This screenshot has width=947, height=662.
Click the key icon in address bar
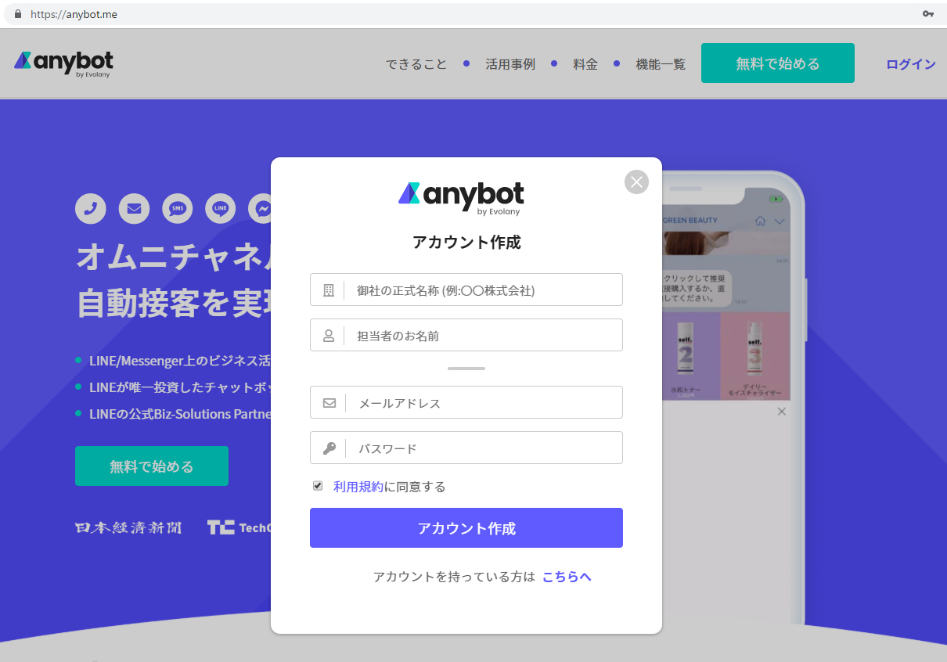click(928, 14)
